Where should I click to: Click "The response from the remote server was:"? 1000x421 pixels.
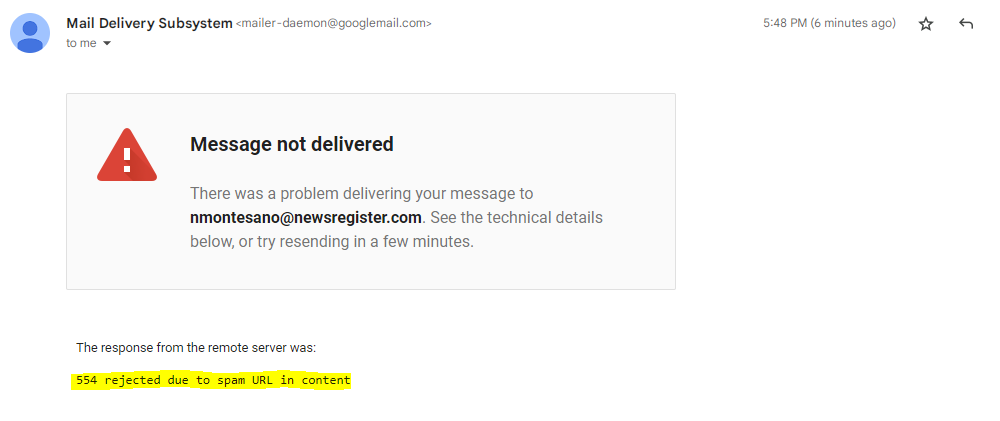coord(196,348)
